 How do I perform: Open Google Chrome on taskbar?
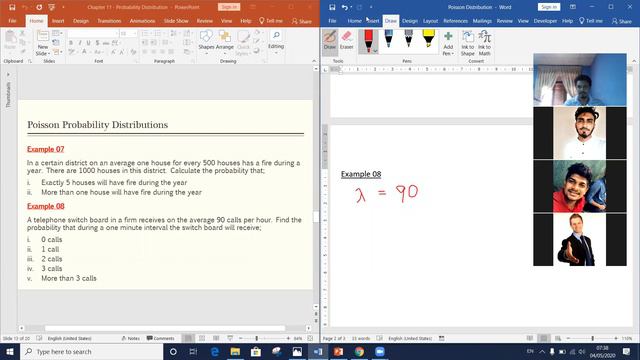pos(359,351)
